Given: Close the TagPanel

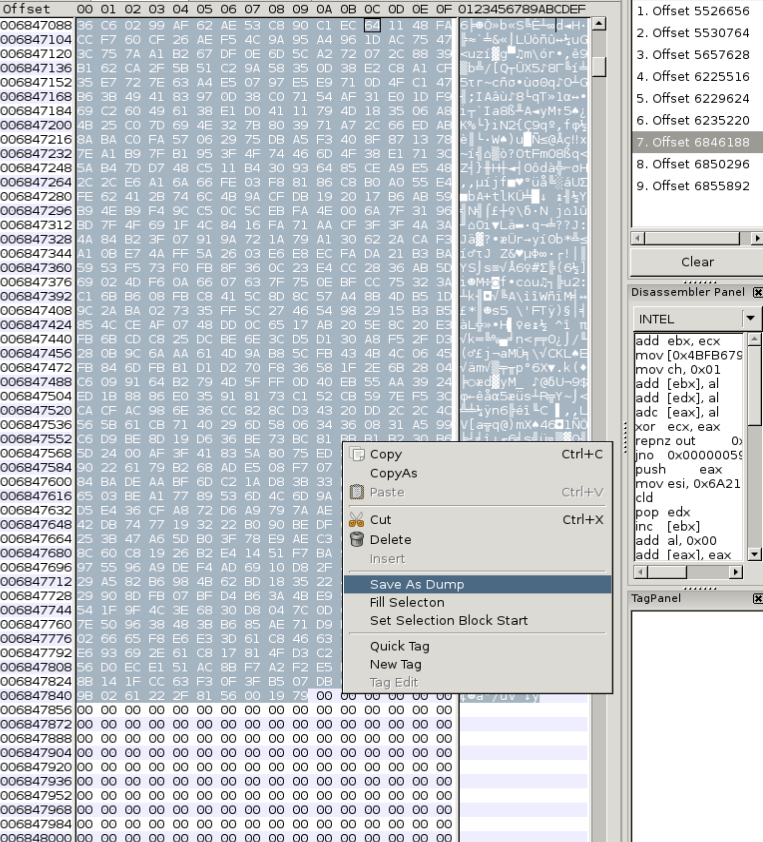Looking at the screenshot, I should click(x=757, y=598).
